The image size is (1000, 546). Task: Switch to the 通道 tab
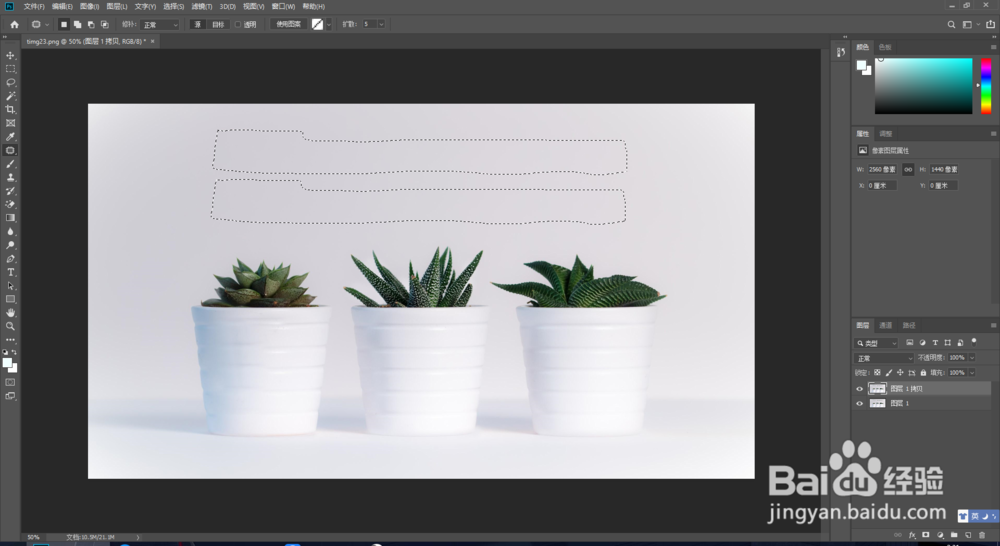tap(885, 325)
